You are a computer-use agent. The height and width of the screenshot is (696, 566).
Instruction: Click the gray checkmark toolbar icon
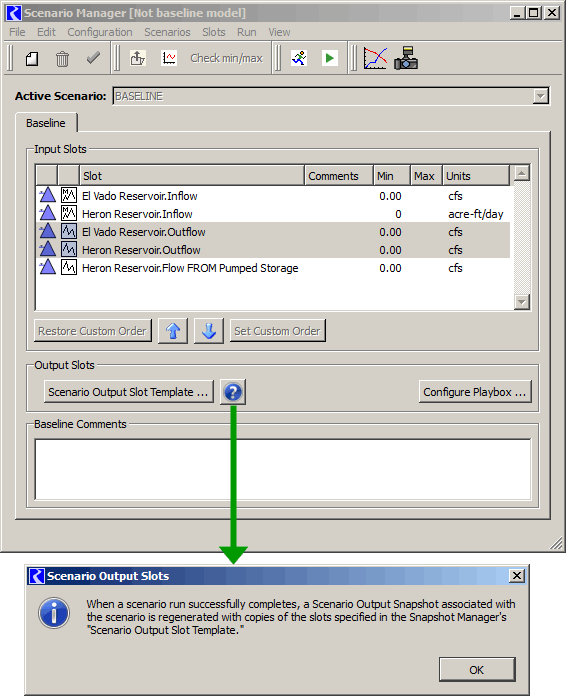(93, 58)
